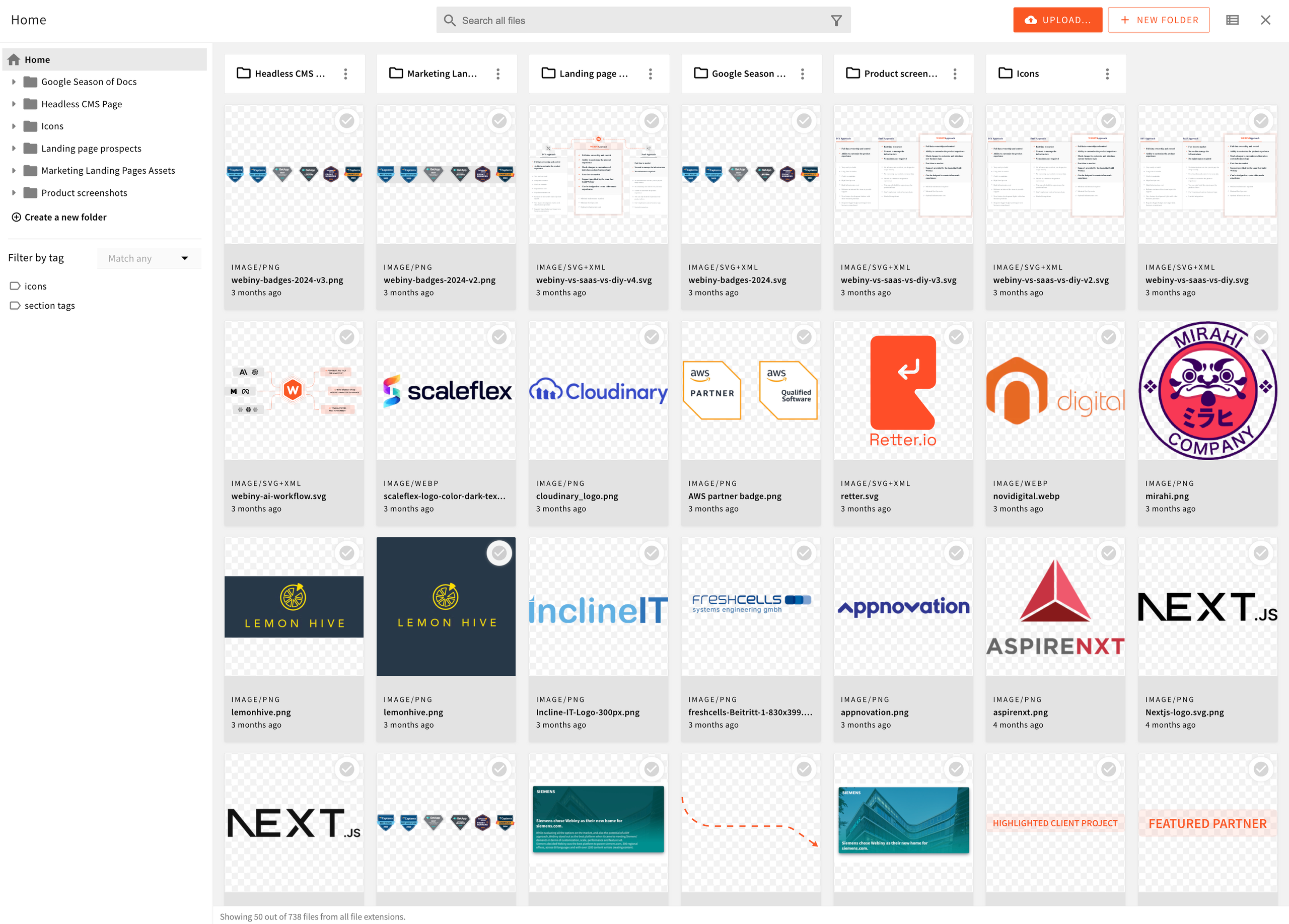Open the novidigital.webp thumbnail

[x=1055, y=391]
